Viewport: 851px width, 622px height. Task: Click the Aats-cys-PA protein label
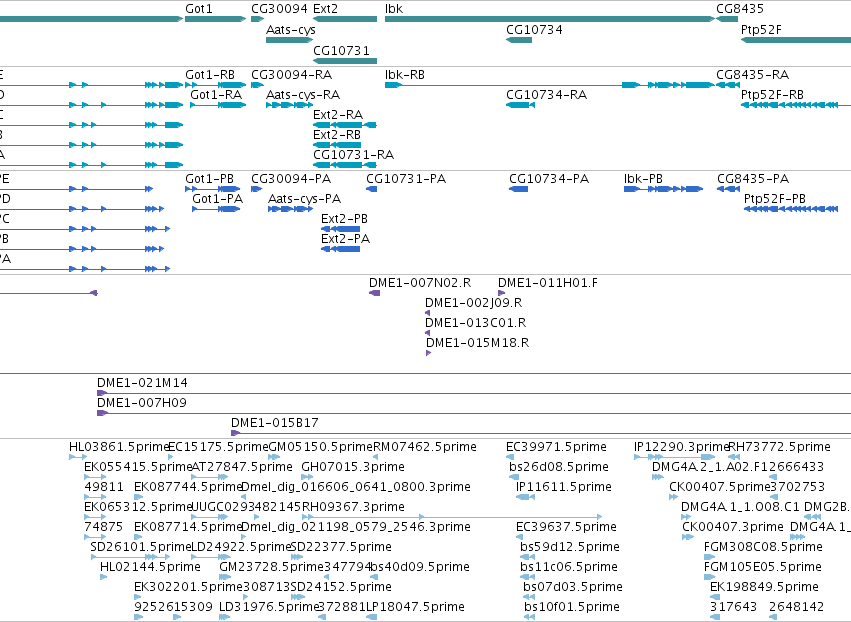pyautogui.click(x=304, y=199)
